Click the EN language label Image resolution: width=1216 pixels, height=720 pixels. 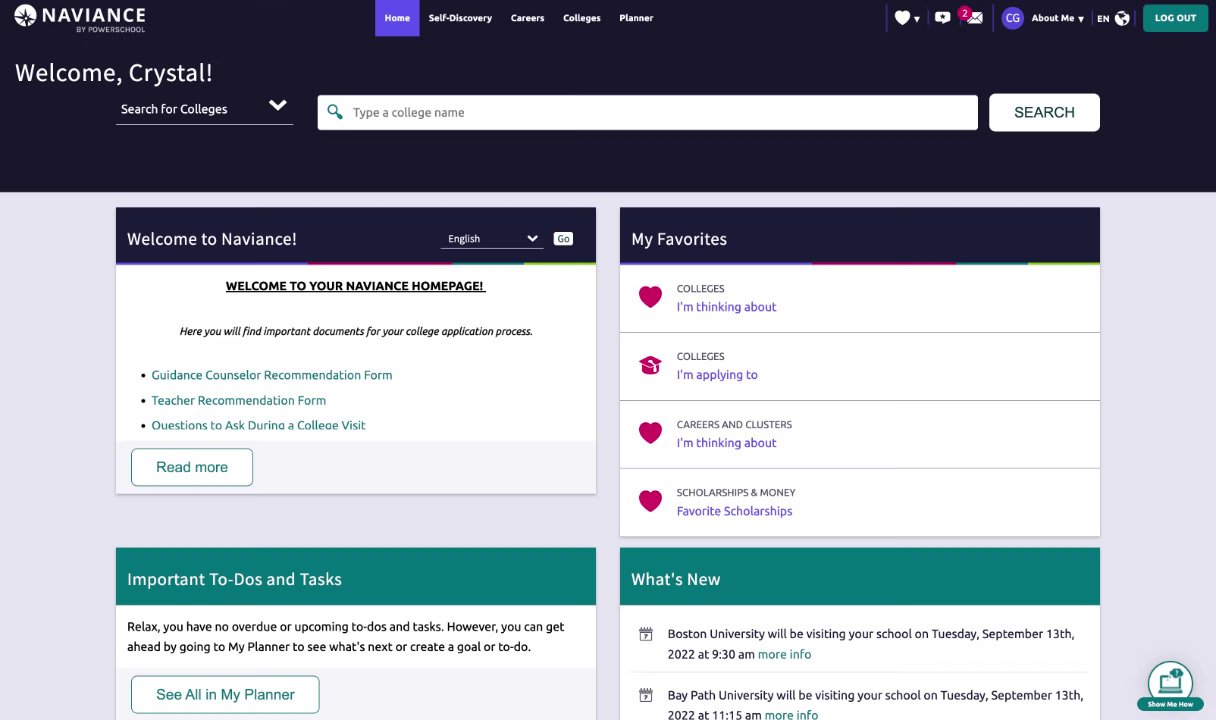pos(1103,19)
